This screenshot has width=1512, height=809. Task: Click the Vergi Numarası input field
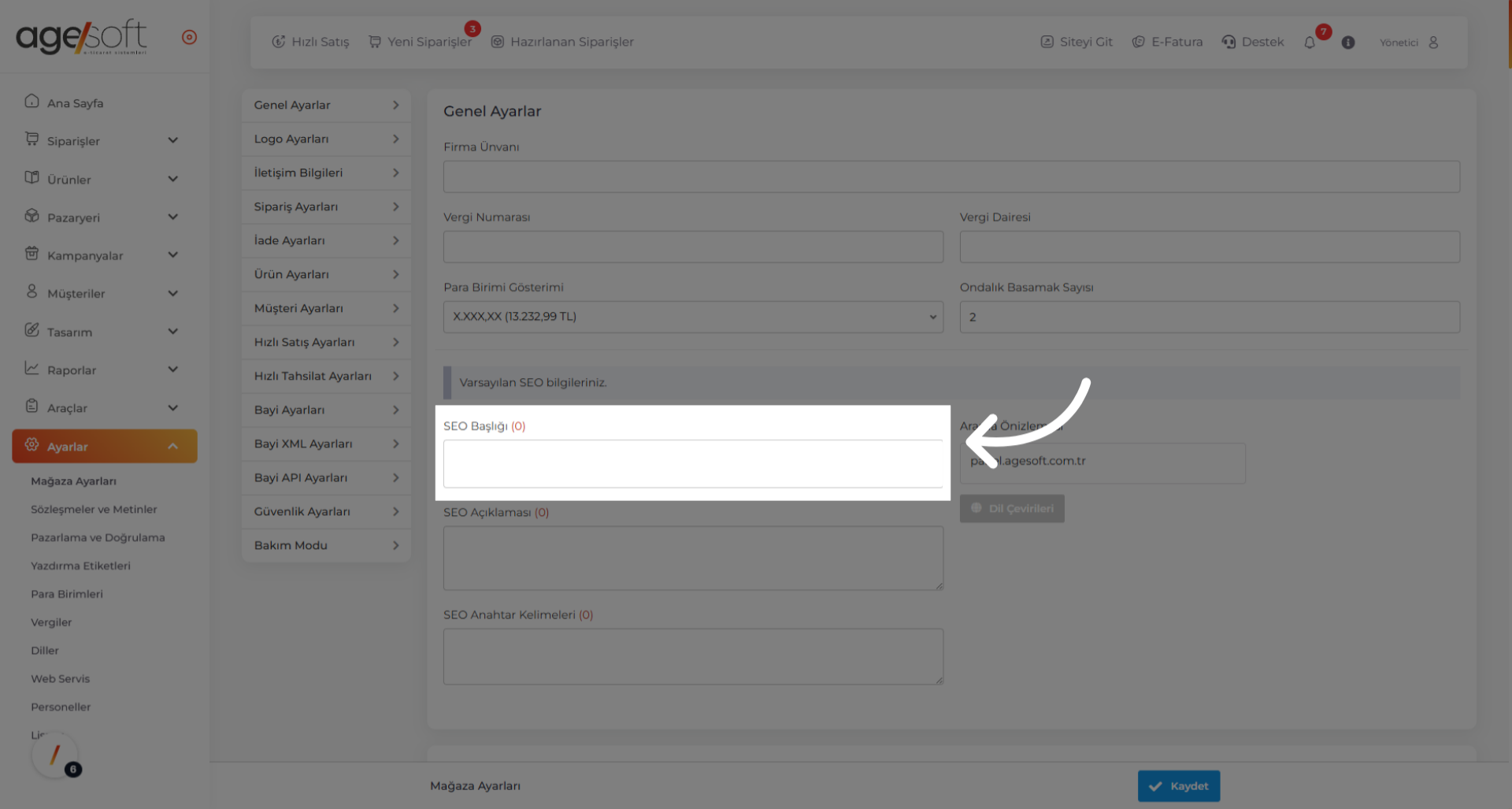click(693, 247)
